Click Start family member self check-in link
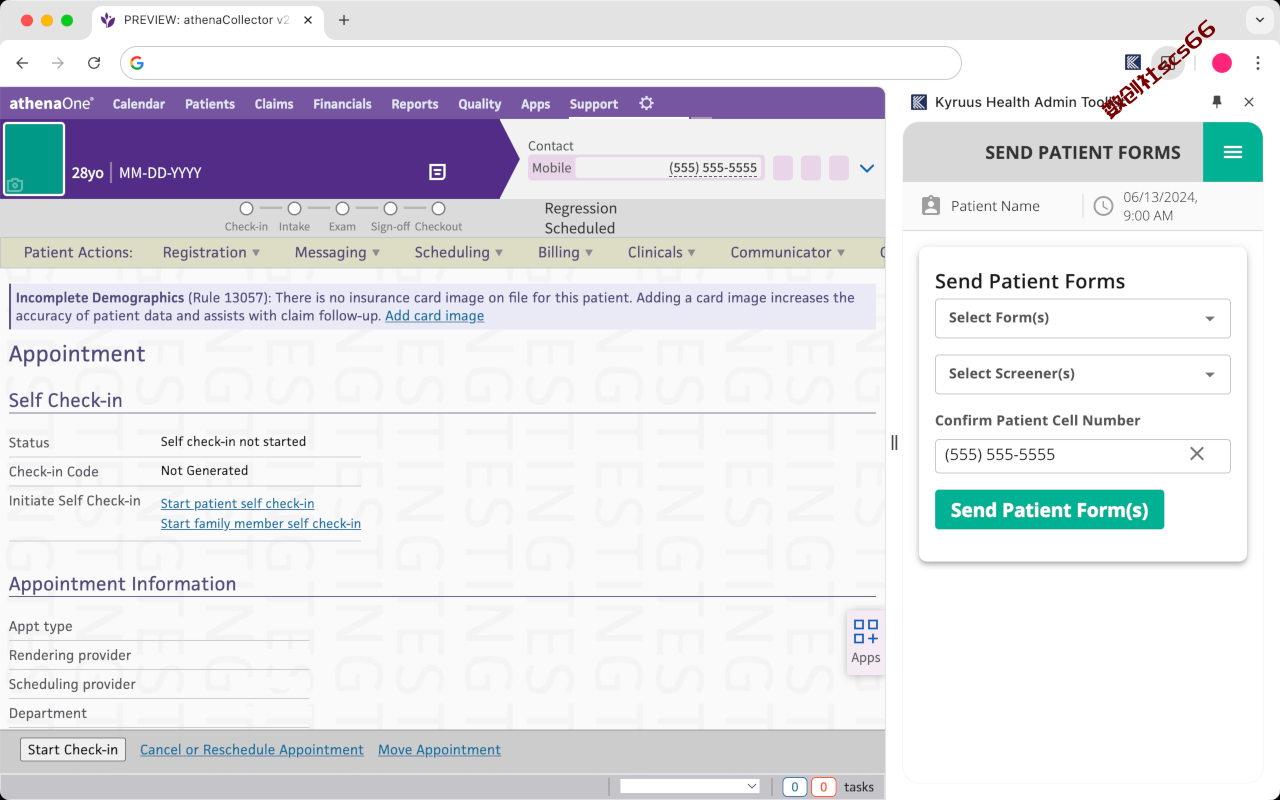Viewport: 1280px width, 800px height. tap(261, 524)
